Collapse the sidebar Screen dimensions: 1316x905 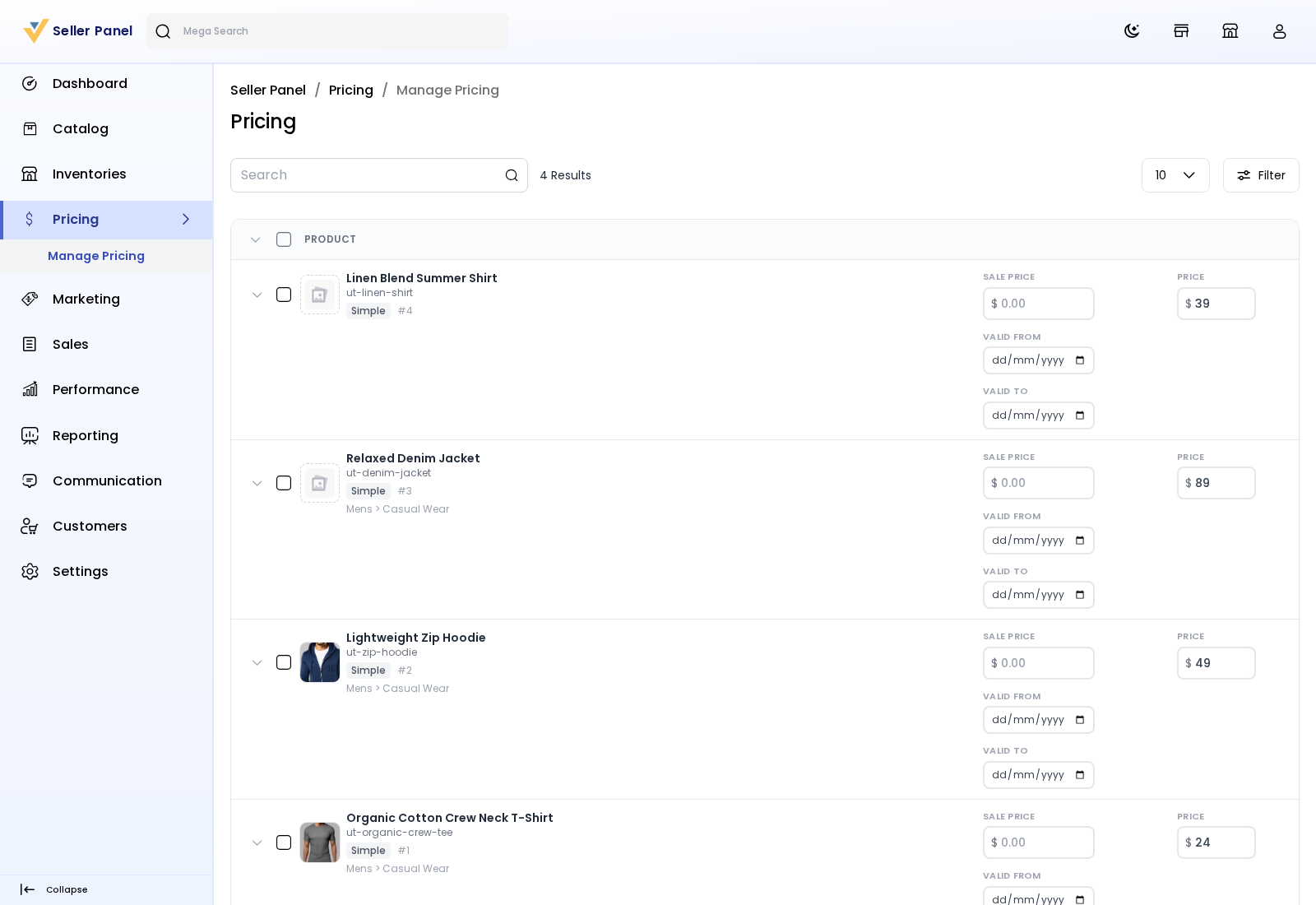(x=54, y=889)
